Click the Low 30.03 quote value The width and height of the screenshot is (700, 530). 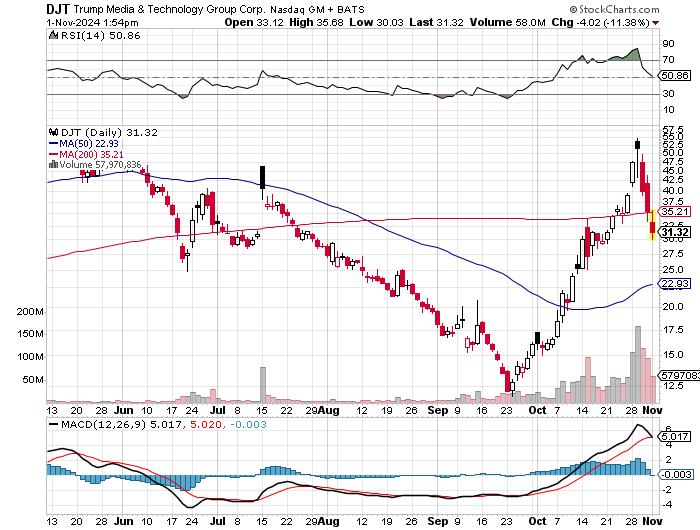click(376, 22)
